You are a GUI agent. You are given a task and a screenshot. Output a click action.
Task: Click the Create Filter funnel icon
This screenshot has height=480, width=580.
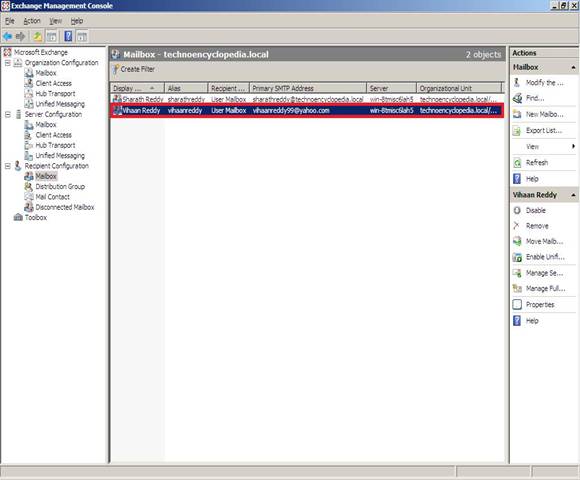point(116,69)
